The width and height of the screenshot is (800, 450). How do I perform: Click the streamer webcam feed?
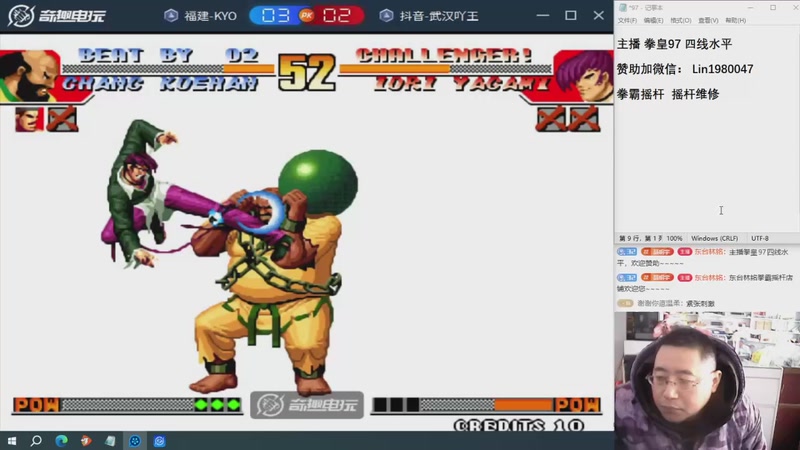click(x=707, y=381)
